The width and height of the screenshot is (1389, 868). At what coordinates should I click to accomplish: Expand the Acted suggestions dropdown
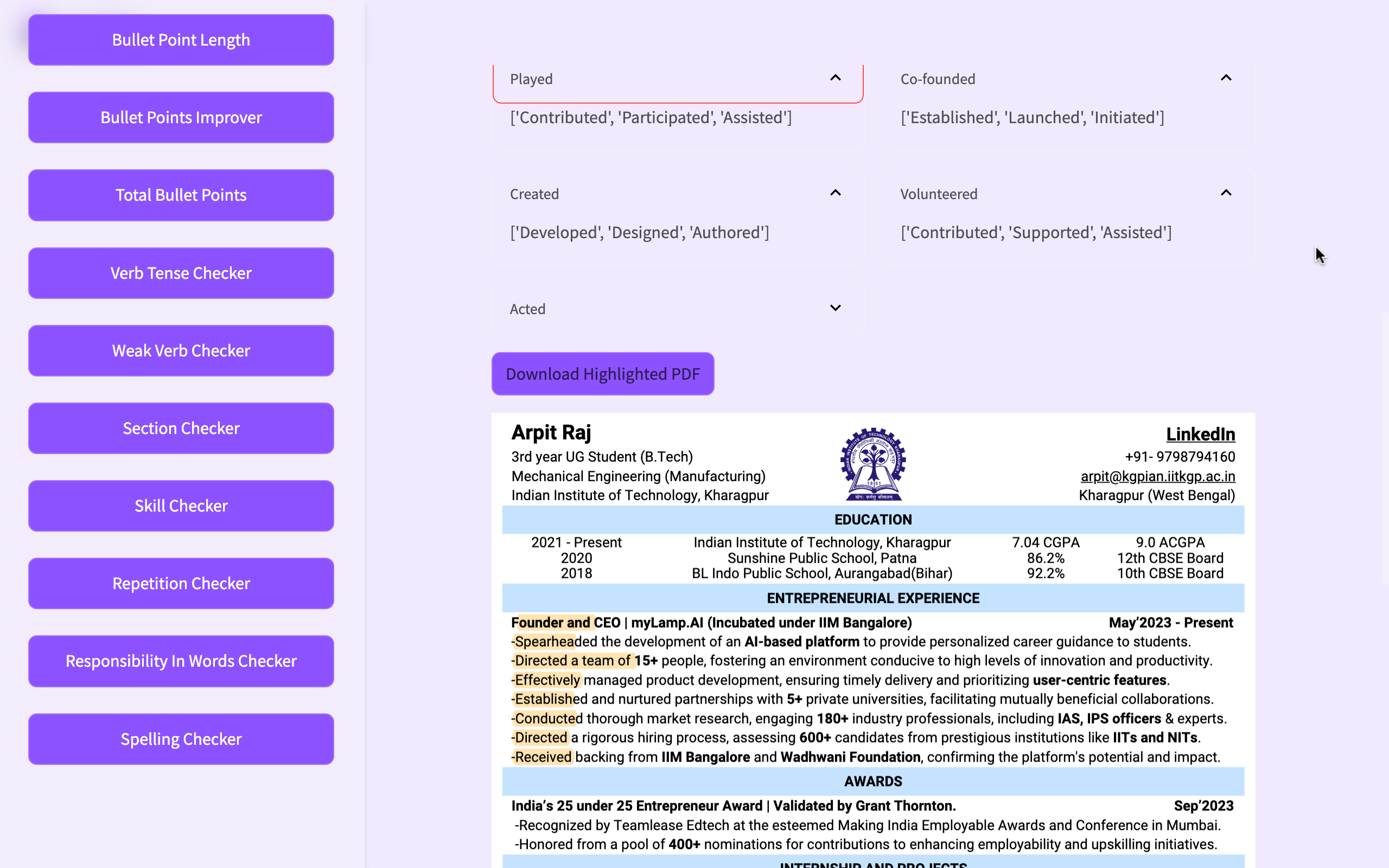point(835,308)
